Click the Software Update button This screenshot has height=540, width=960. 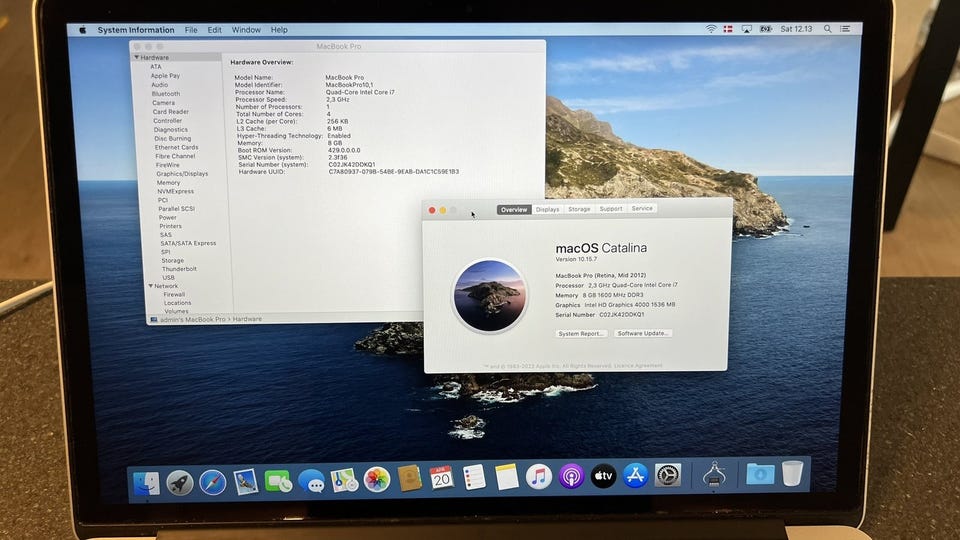coord(643,333)
